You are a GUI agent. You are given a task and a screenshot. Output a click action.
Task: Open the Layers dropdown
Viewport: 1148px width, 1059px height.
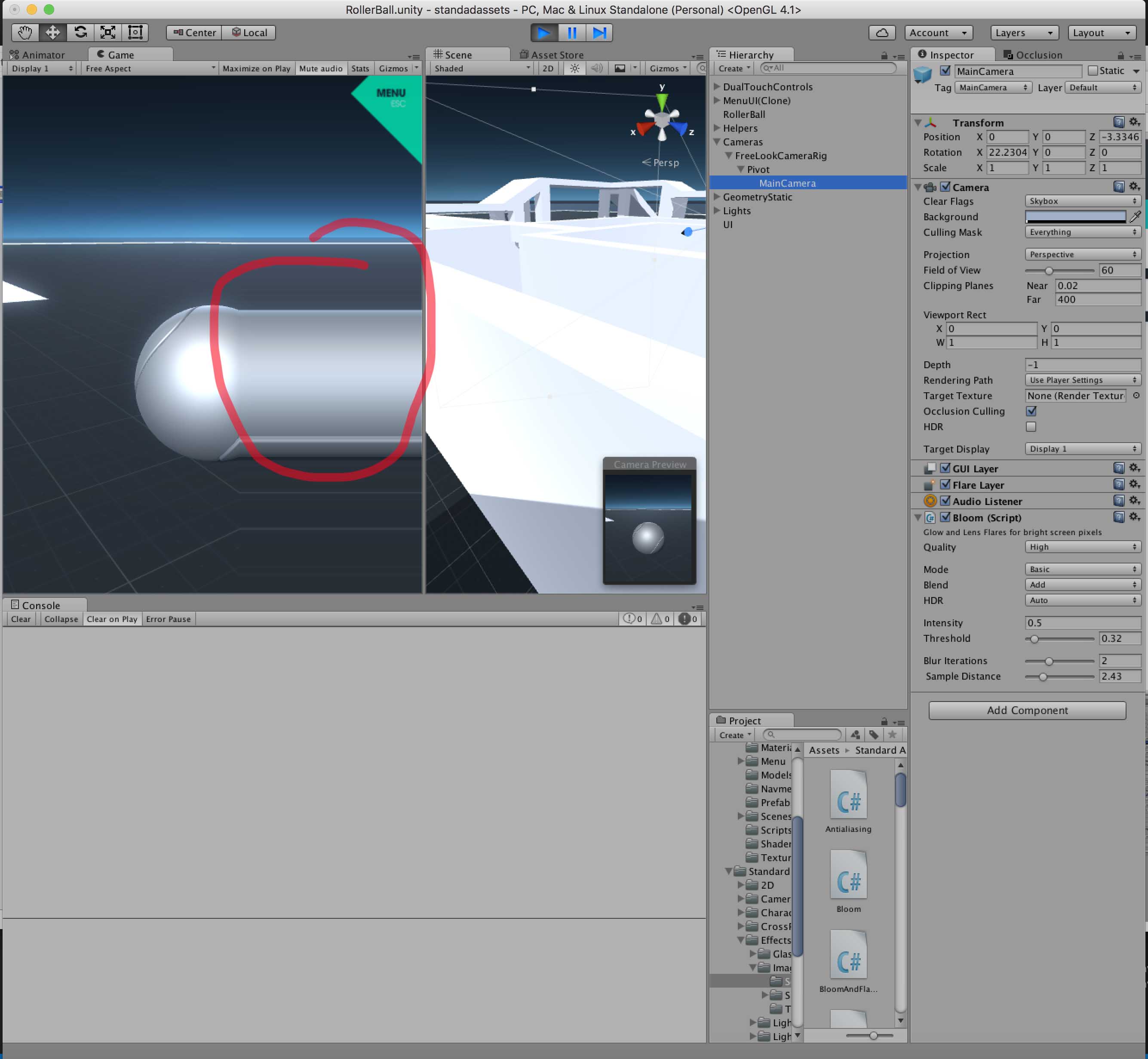(1024, 33)
